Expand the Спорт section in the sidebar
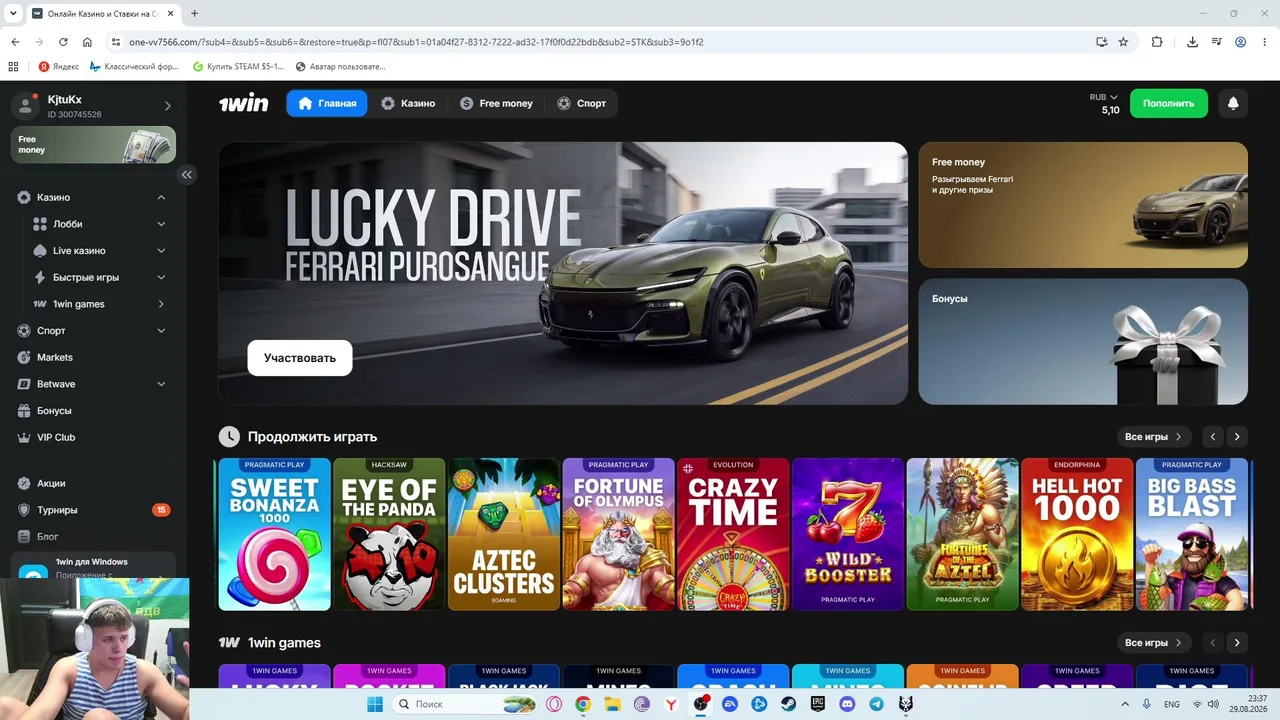Screen dimensions: 1280x720 [161, 330]
